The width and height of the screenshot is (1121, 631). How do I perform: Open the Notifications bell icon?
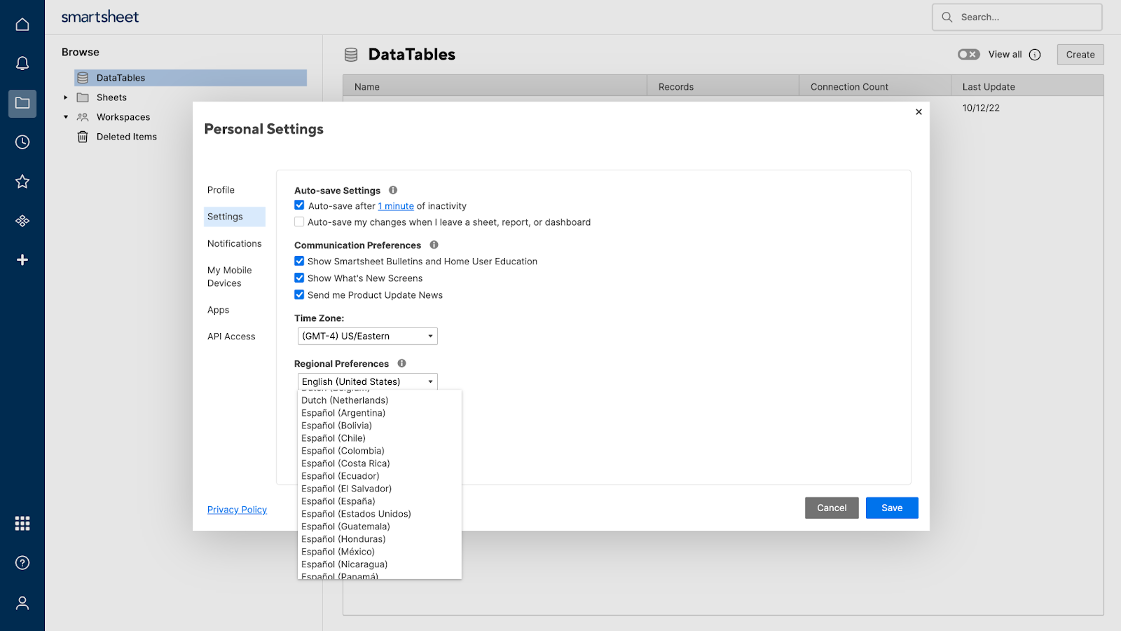22,62
